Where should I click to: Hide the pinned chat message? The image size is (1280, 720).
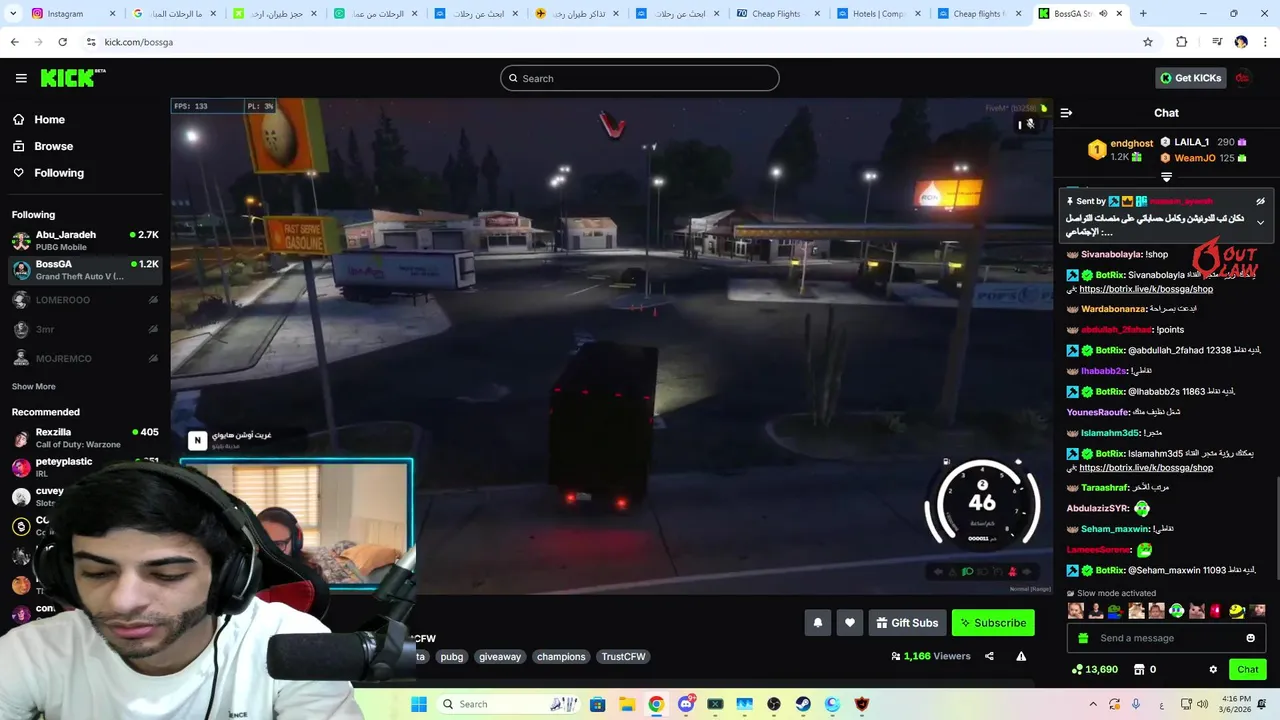coord(1260,201)
